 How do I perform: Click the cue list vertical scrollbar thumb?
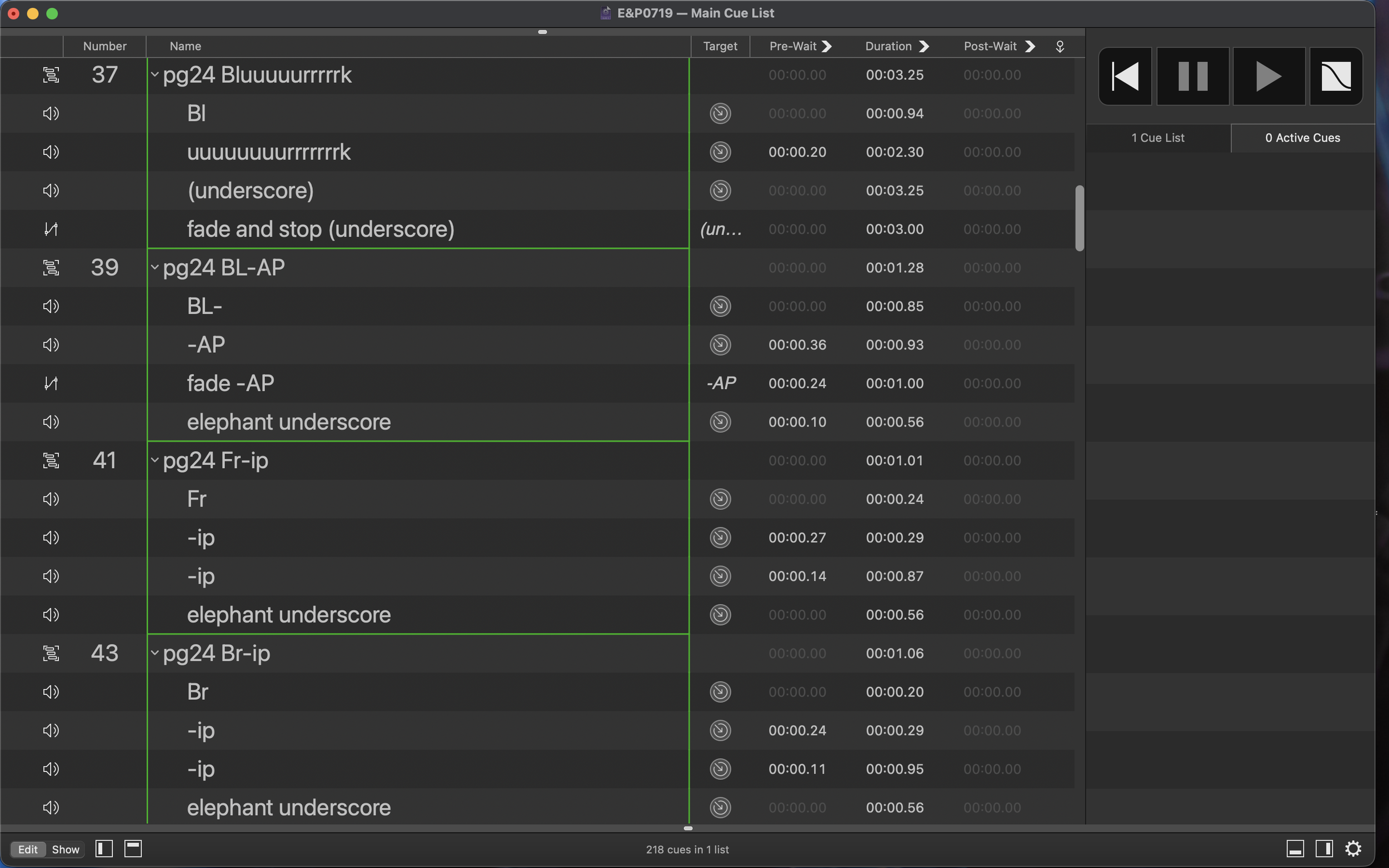click(1079, 218)
